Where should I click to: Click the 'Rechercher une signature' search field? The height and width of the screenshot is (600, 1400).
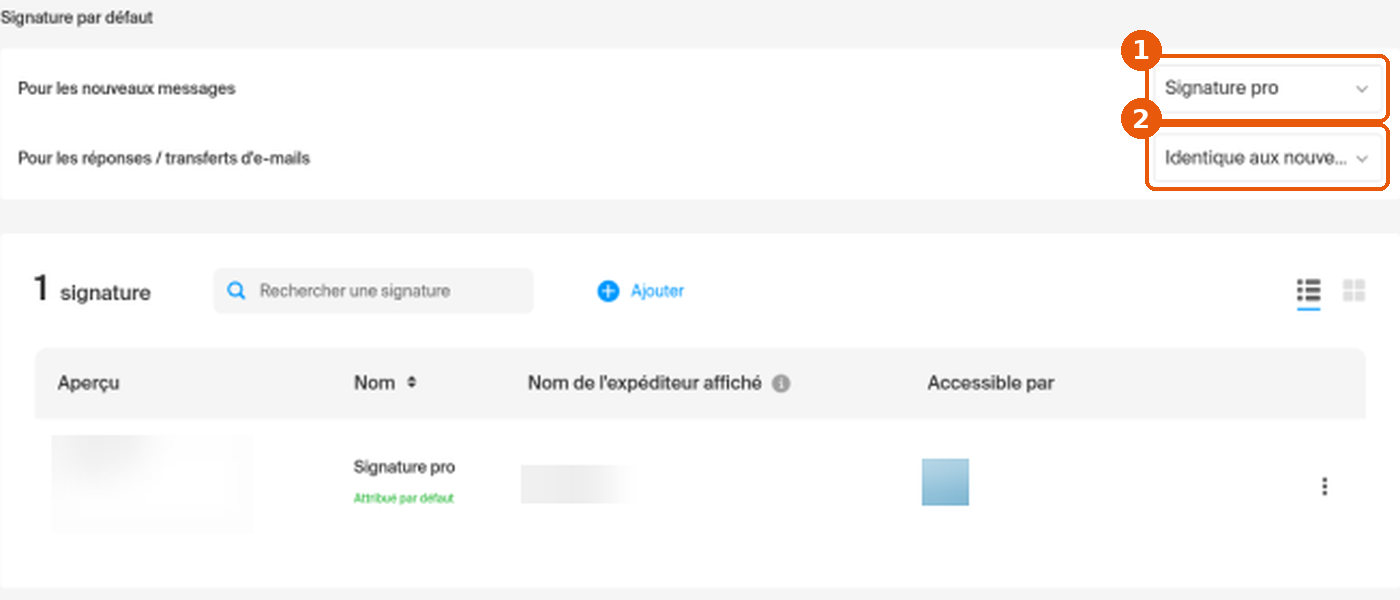tap(373, 291)
